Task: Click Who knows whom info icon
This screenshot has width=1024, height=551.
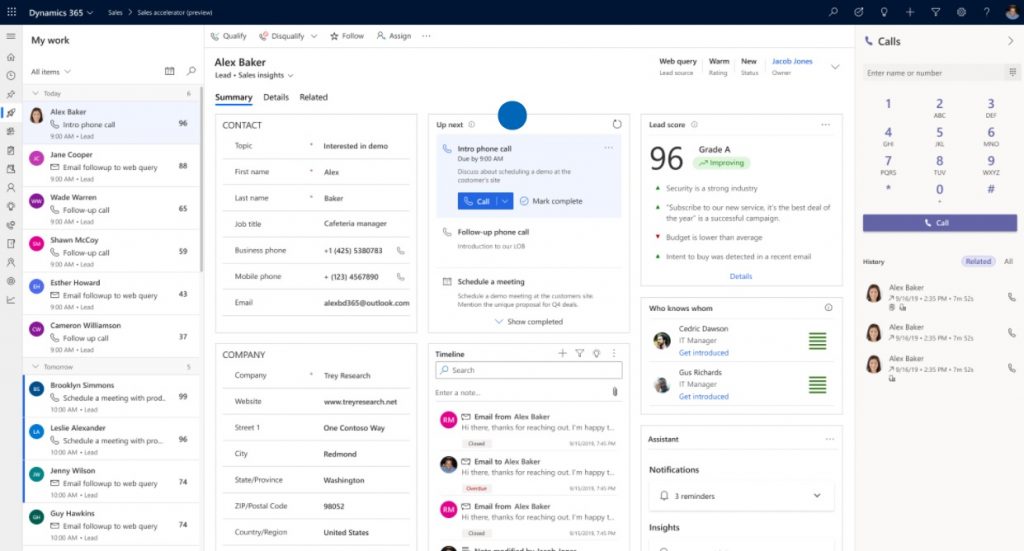Action: pos(828,307)
